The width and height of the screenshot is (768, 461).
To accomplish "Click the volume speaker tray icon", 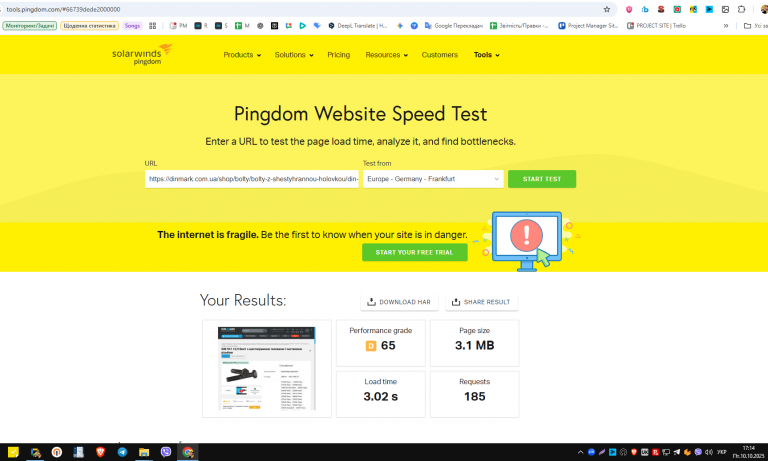I will tap(709, 452).
